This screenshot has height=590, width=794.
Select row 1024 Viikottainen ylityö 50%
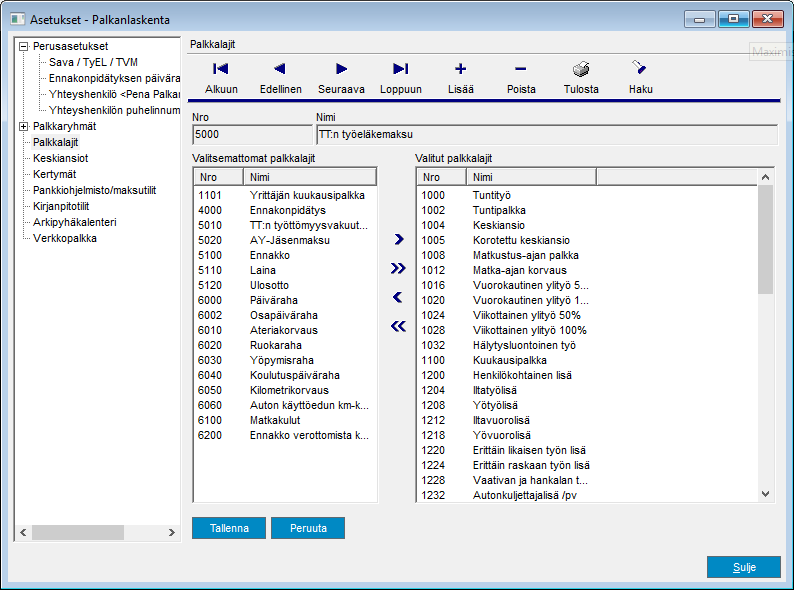tap(587, 316)
